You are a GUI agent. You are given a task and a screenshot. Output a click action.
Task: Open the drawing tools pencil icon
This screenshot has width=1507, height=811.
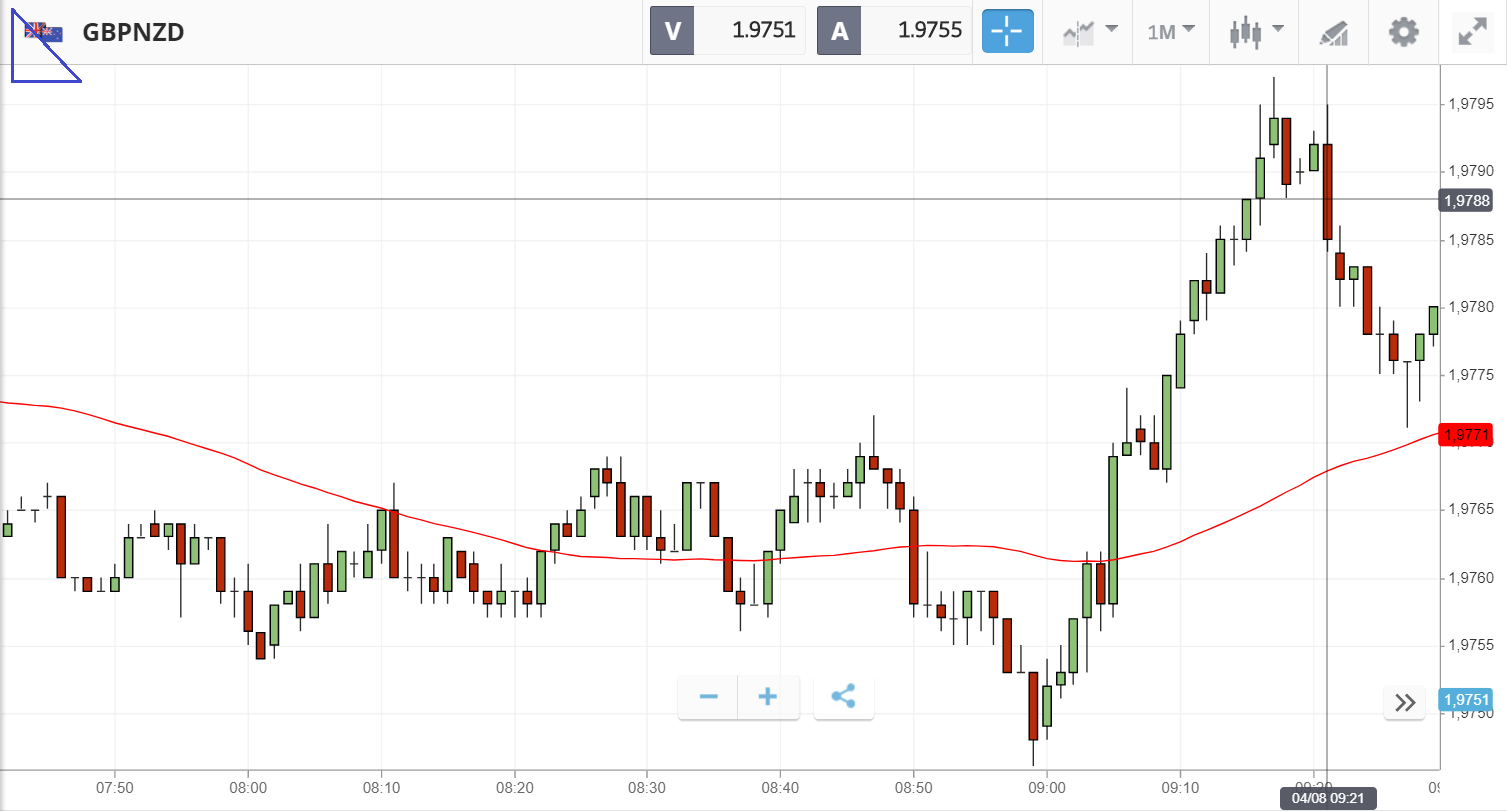pos(1333,32)
